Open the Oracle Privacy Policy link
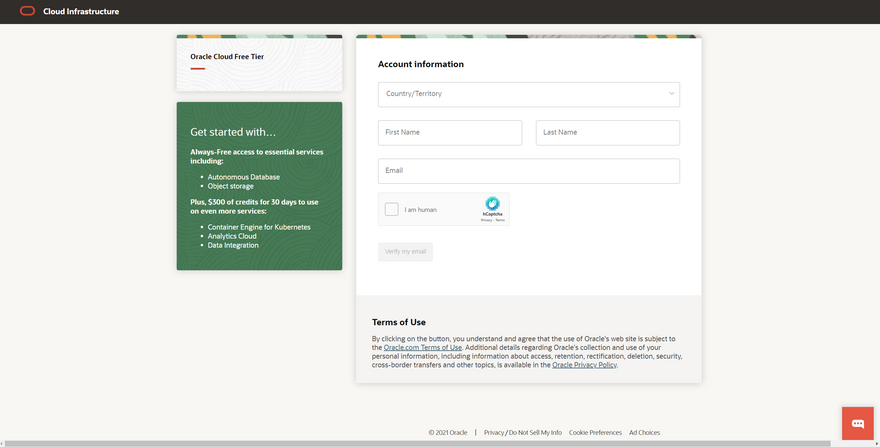This screenshot has width=880, height=447. pyautogui.click(x=584, y=365)
